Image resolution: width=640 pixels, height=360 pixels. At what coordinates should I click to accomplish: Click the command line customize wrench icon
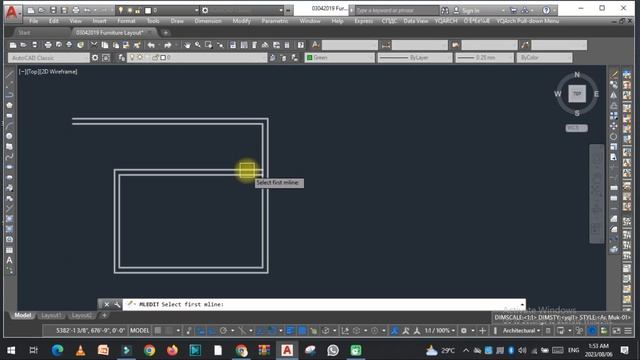(117, 304)
